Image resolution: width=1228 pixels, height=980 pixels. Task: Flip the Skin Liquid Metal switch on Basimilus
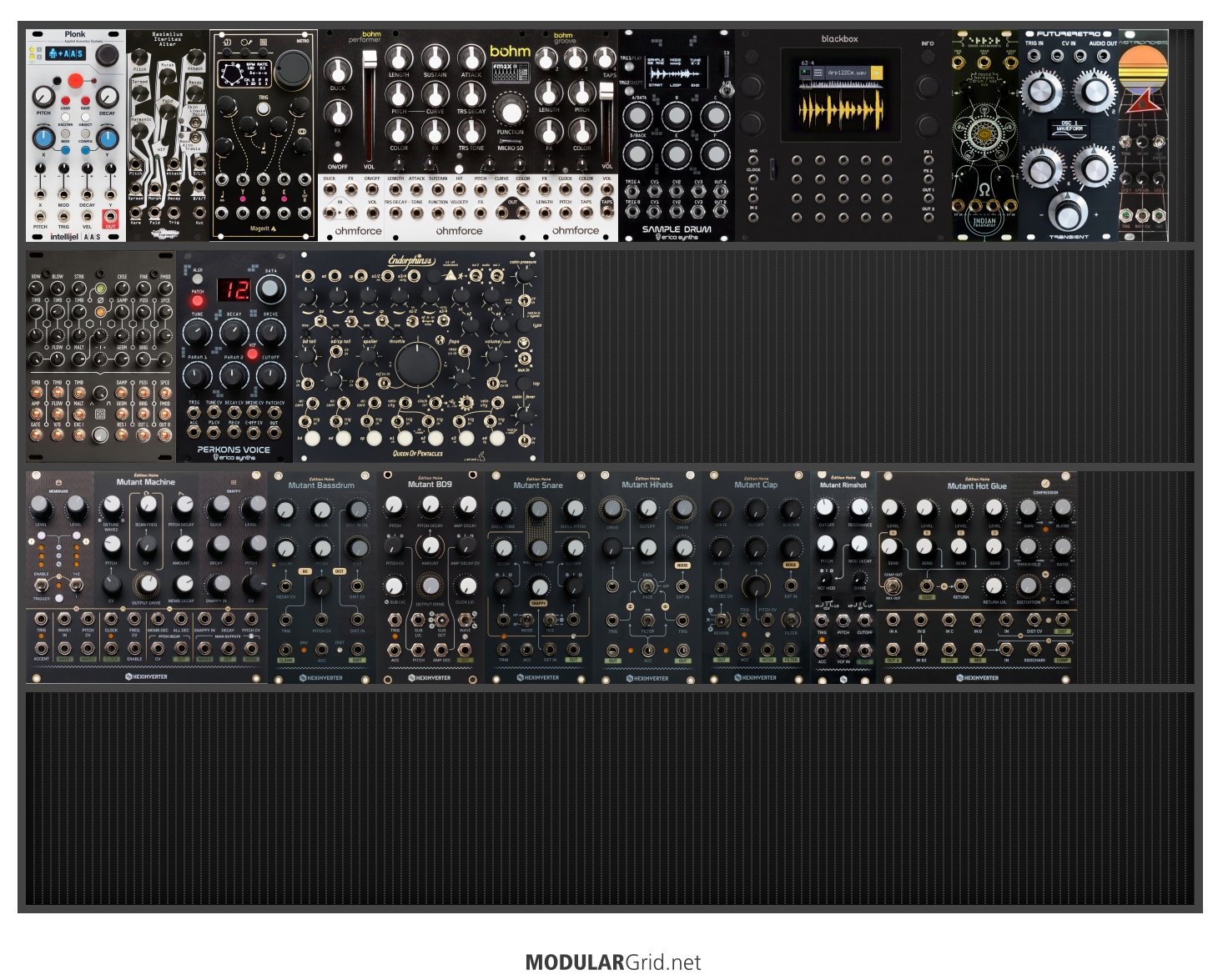[195, 123]
